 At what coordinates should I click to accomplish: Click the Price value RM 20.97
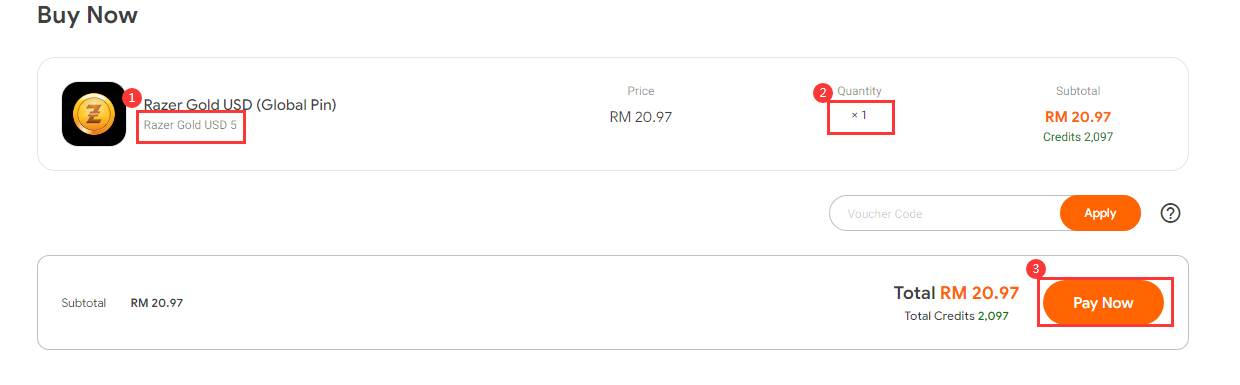pyautogui.click(x=640, y=117)
